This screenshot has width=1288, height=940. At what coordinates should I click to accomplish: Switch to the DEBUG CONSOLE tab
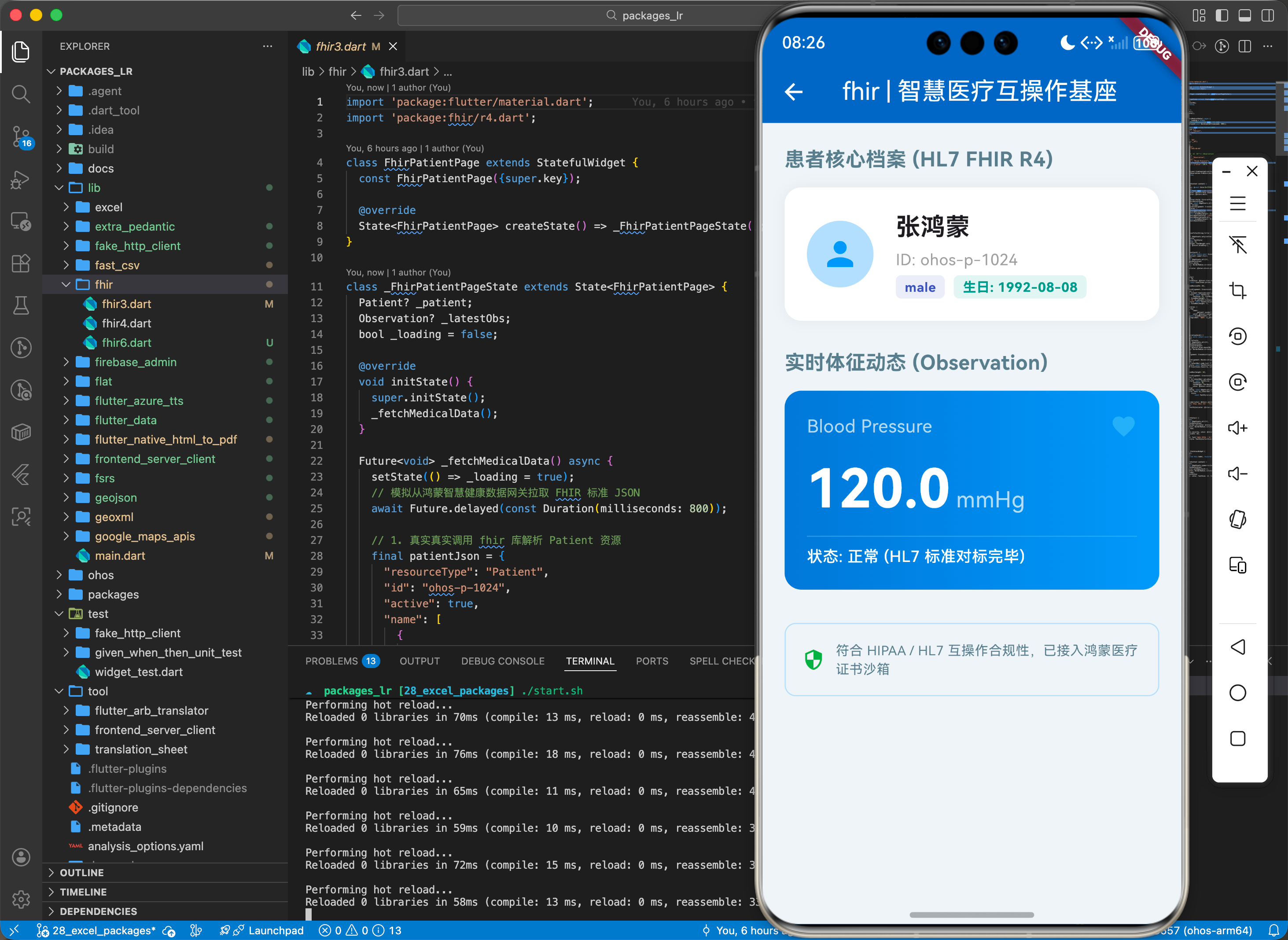503,661
